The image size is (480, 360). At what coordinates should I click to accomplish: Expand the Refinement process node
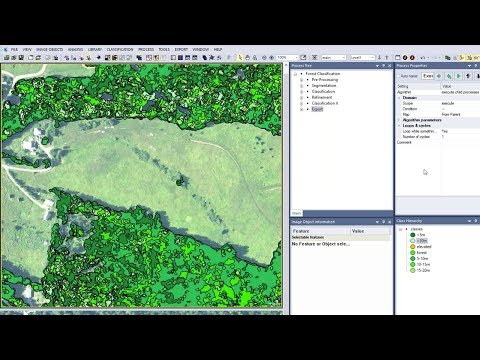[x=301, y=97]
